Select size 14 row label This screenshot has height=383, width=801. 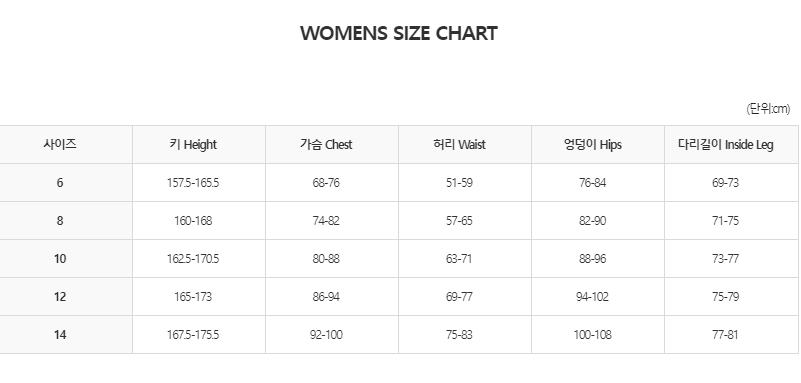(x=60, y=335)
